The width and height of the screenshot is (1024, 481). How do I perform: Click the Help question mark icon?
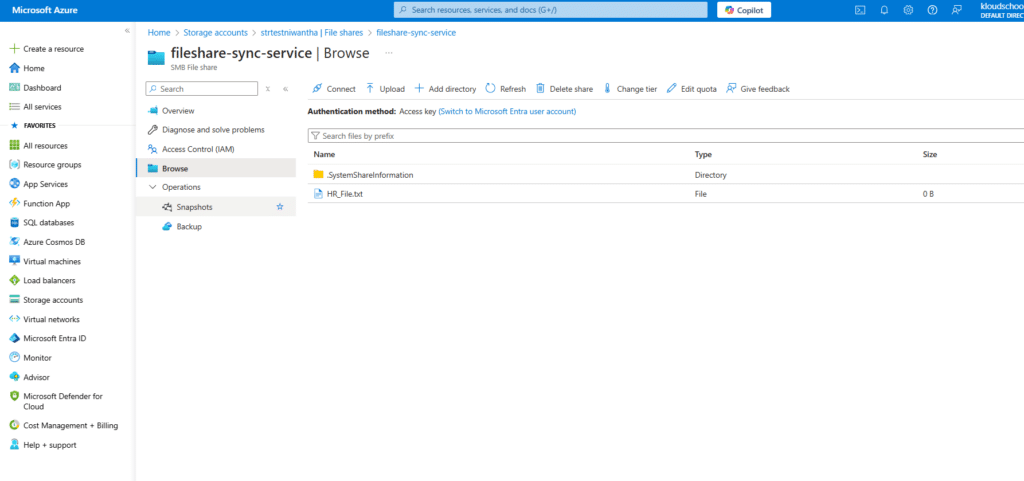(x=932, y=10)
